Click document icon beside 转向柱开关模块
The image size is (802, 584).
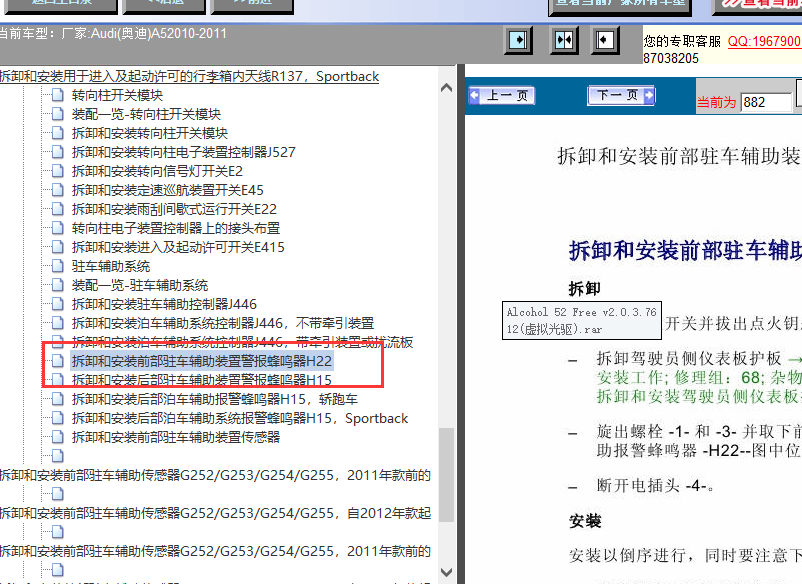[x=58, y=95]
